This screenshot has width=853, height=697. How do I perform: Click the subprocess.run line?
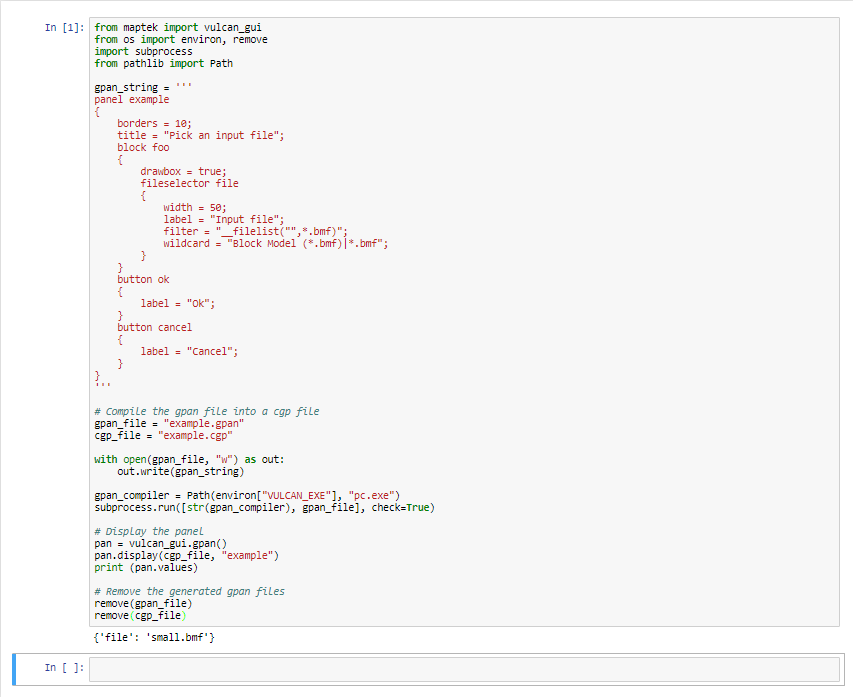coord(264,508)
